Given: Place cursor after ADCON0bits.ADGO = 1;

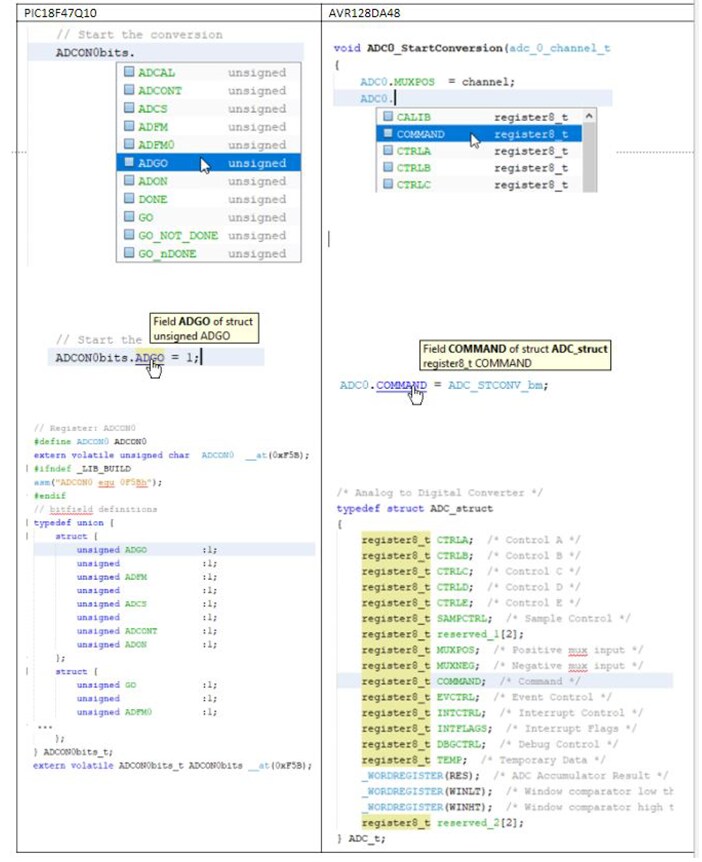Looking at the screenshot, I should point(201,358).
